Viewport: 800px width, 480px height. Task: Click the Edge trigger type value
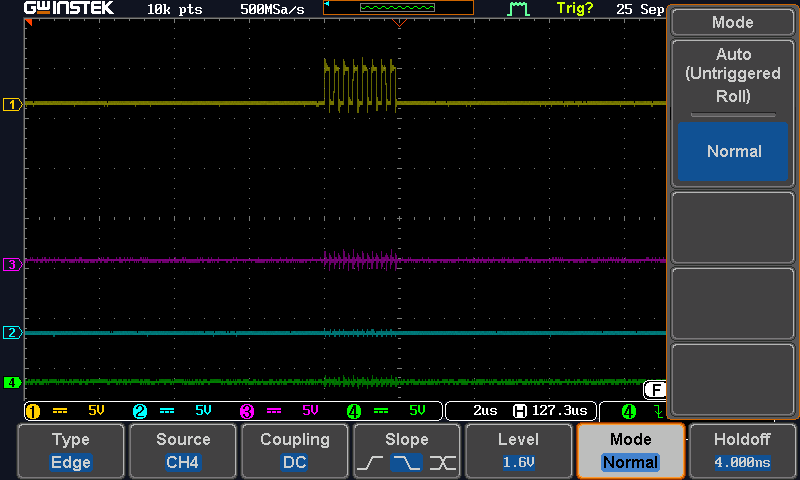[x=71, y=463]
